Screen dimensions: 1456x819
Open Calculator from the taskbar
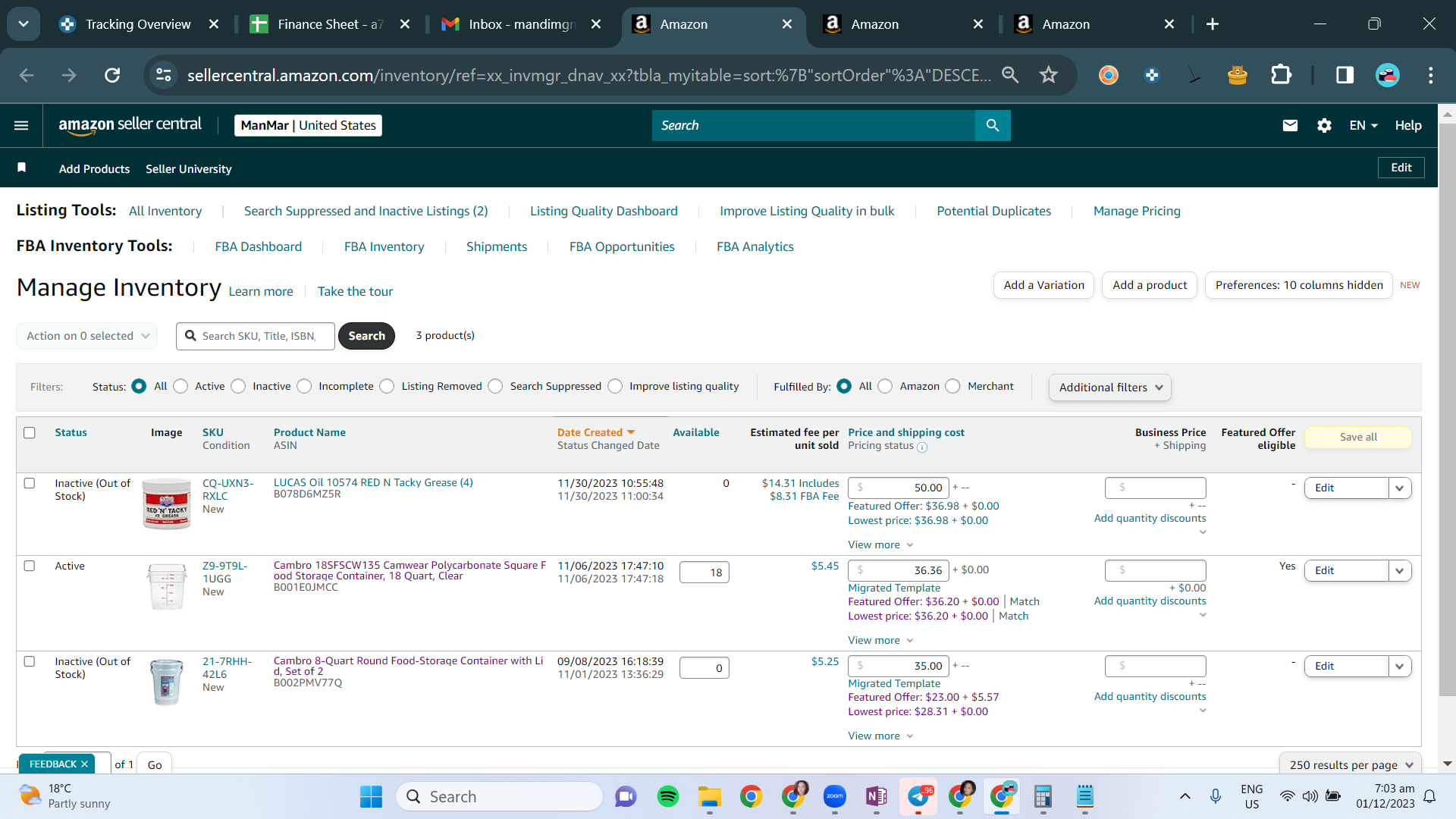coord(1043,796)
